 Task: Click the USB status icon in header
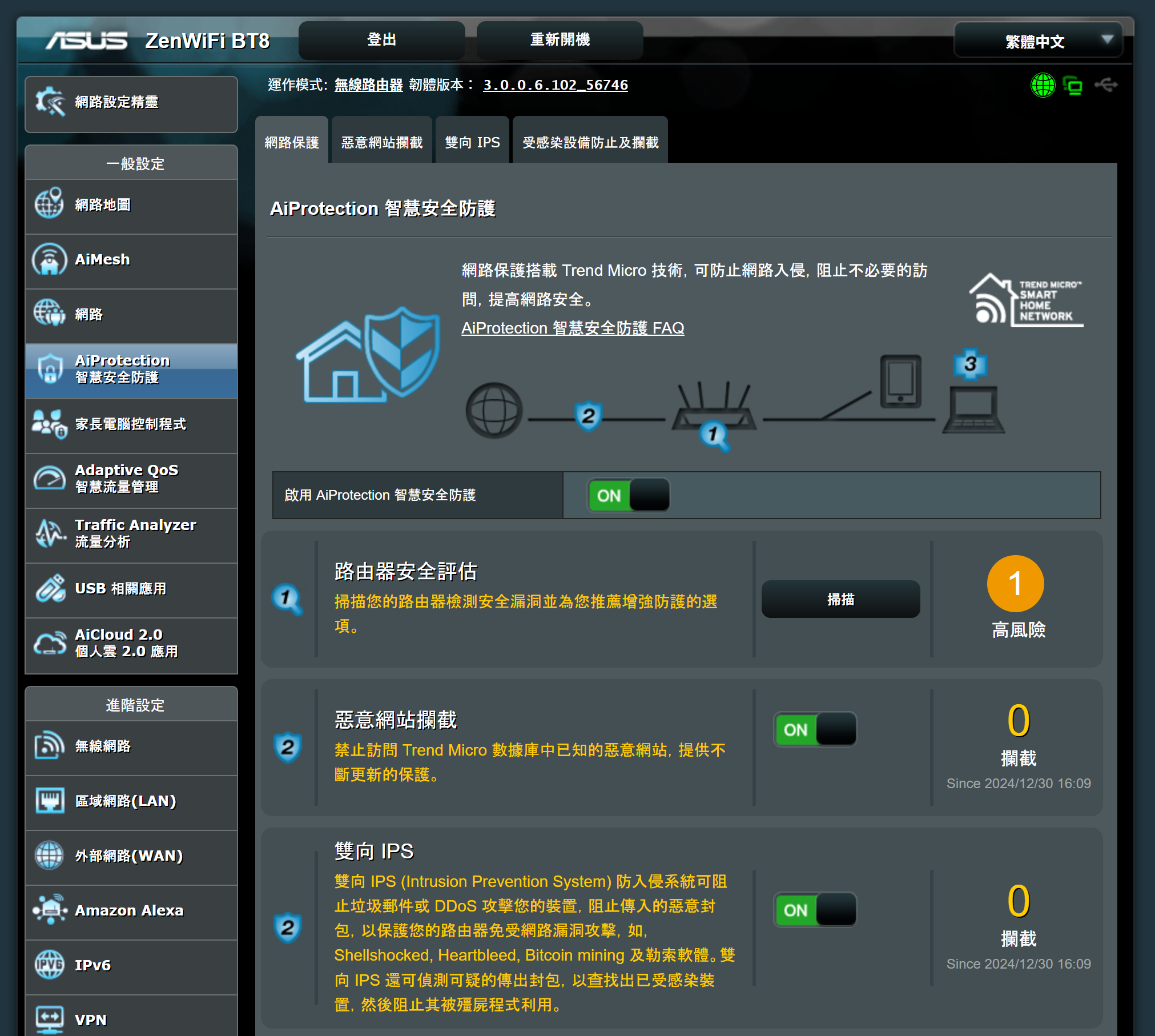click(x=1106, y=85)
